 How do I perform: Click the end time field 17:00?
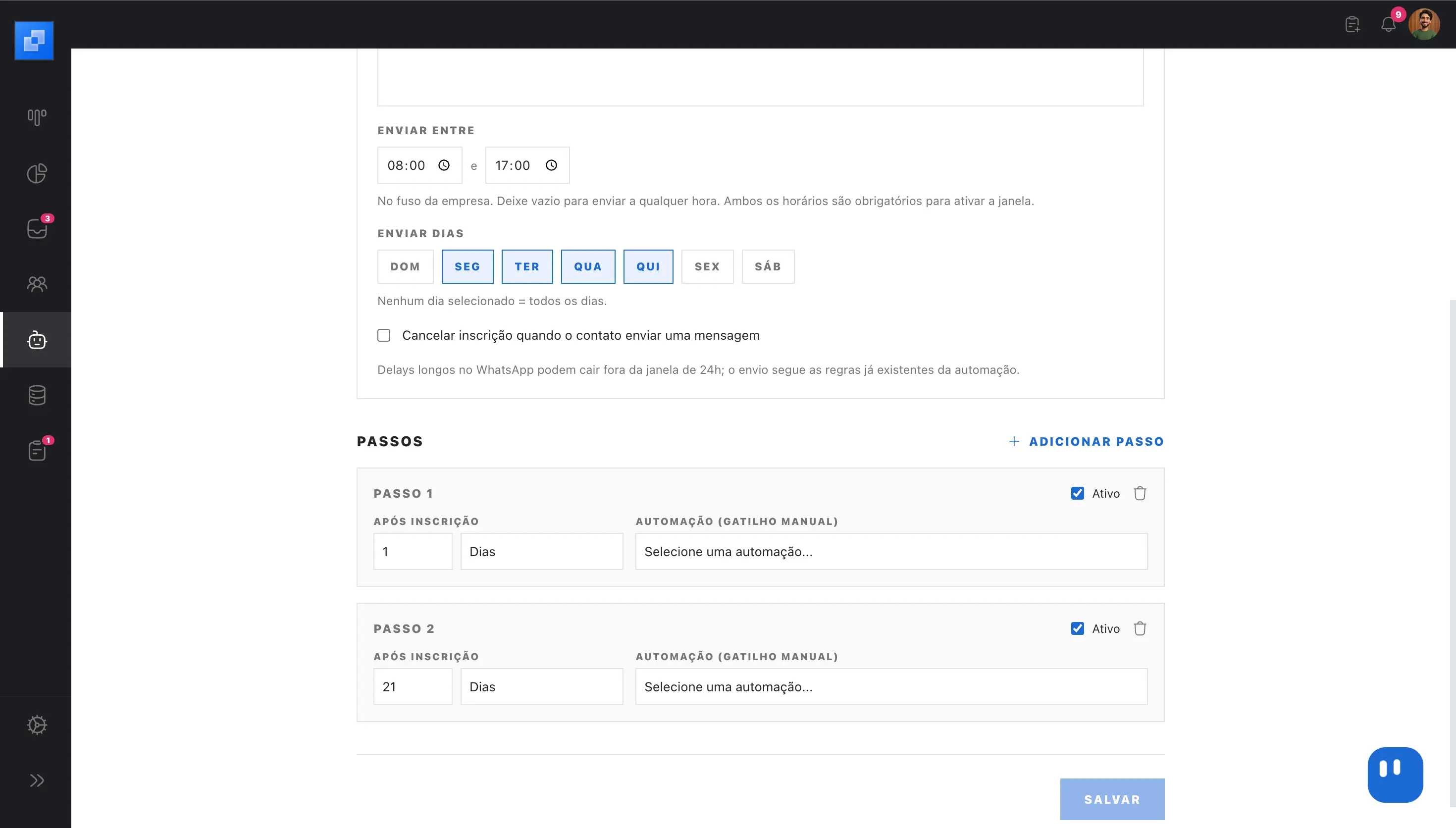[527, 165]
